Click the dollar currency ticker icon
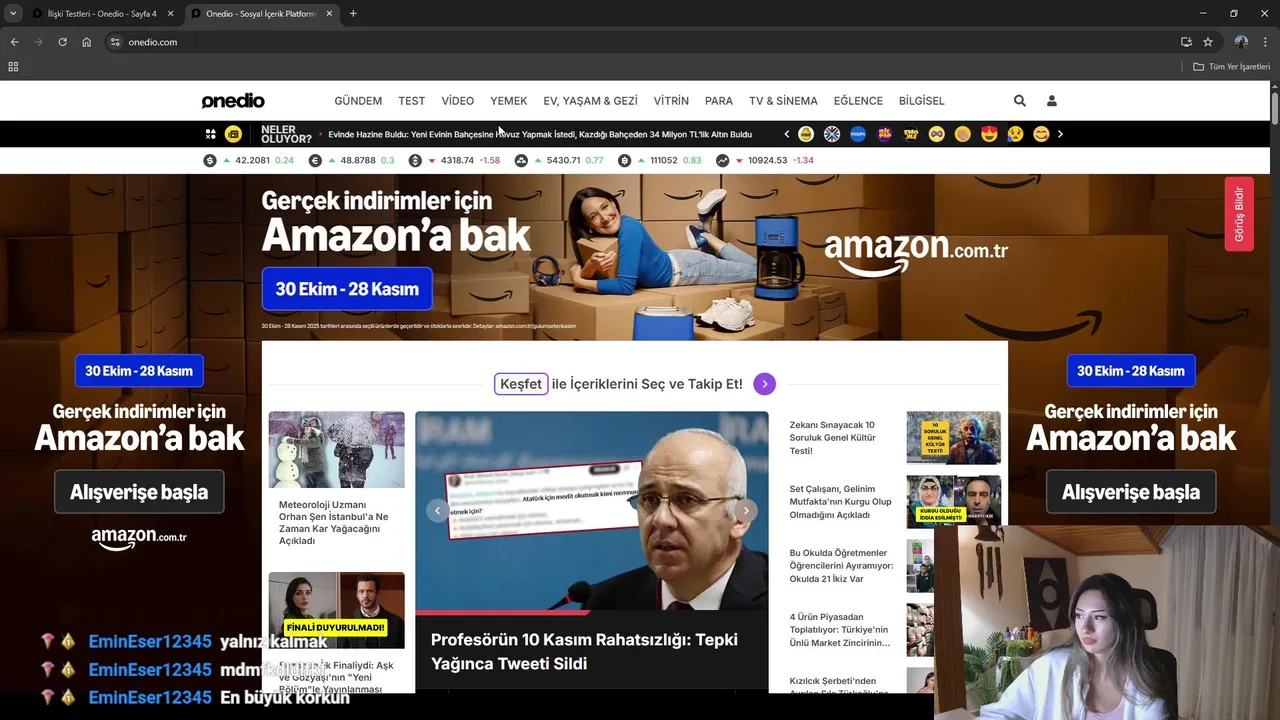This screenshot has width=1280, height=720. click(210, 160)
